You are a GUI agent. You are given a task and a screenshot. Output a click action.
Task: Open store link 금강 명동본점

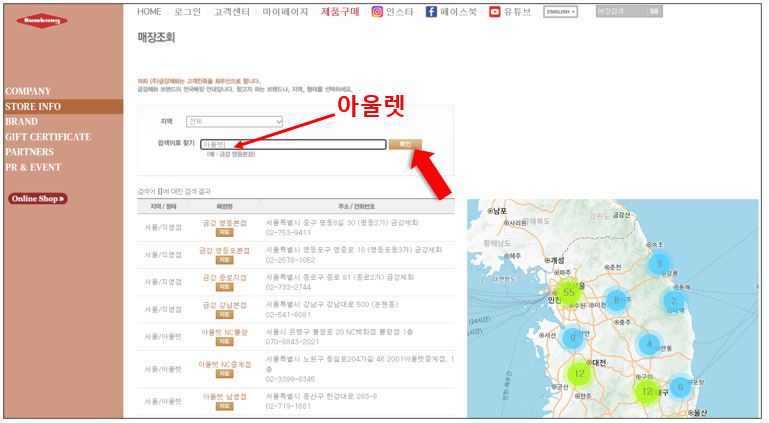(225, 223)
